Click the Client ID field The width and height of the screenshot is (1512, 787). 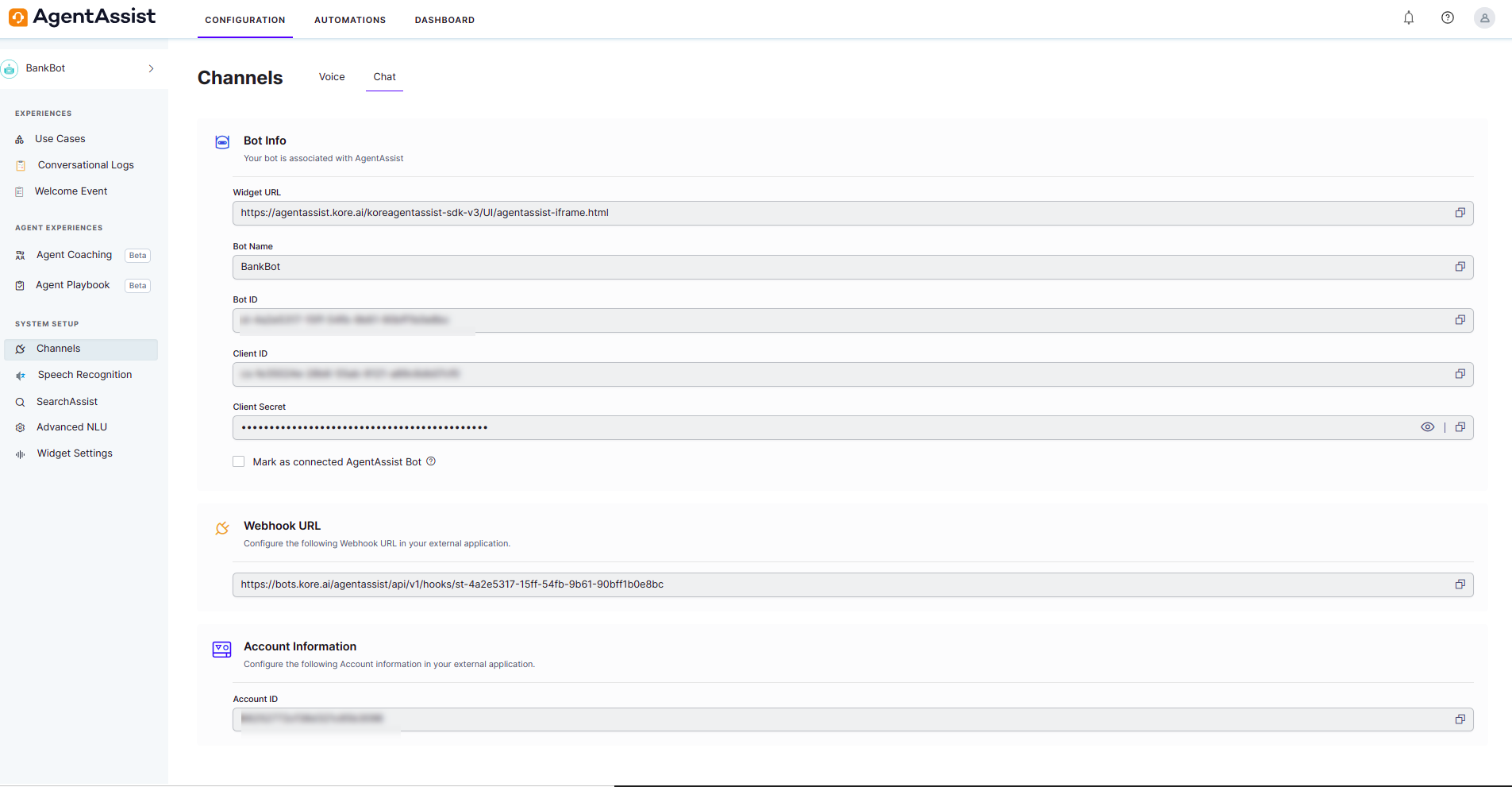click(852, 374)
